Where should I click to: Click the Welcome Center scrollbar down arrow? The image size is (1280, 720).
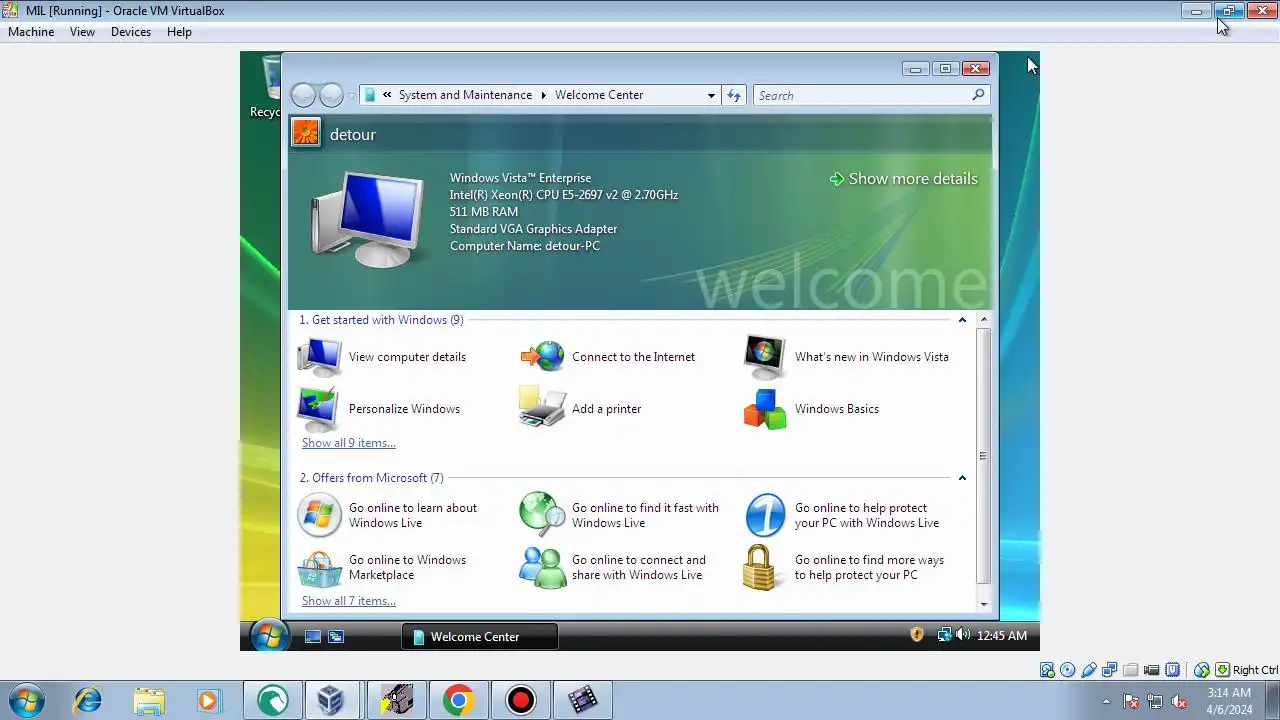984,604
